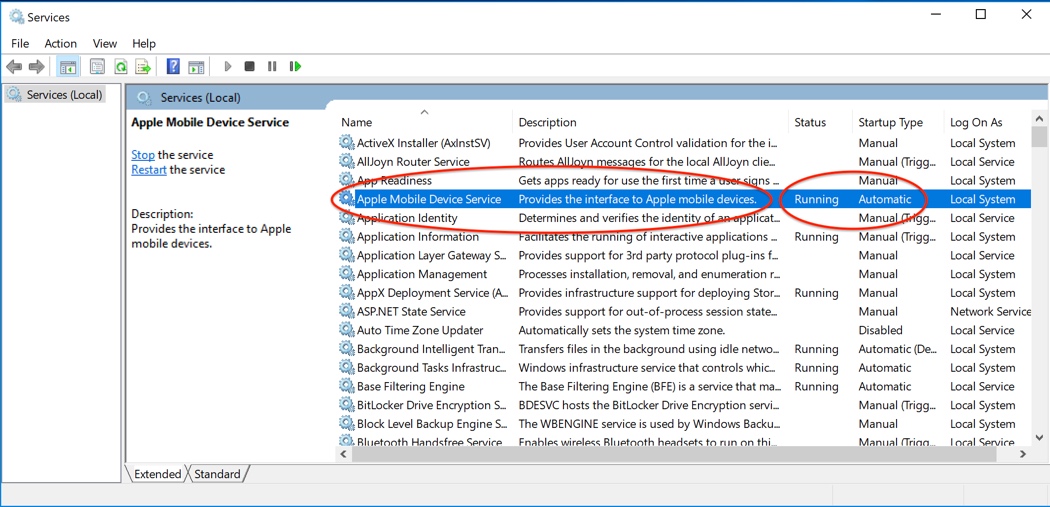The width and height of the screenshot is (1050, 507).
Task: Click the Stop Service square icon
Action: [249, 66]
